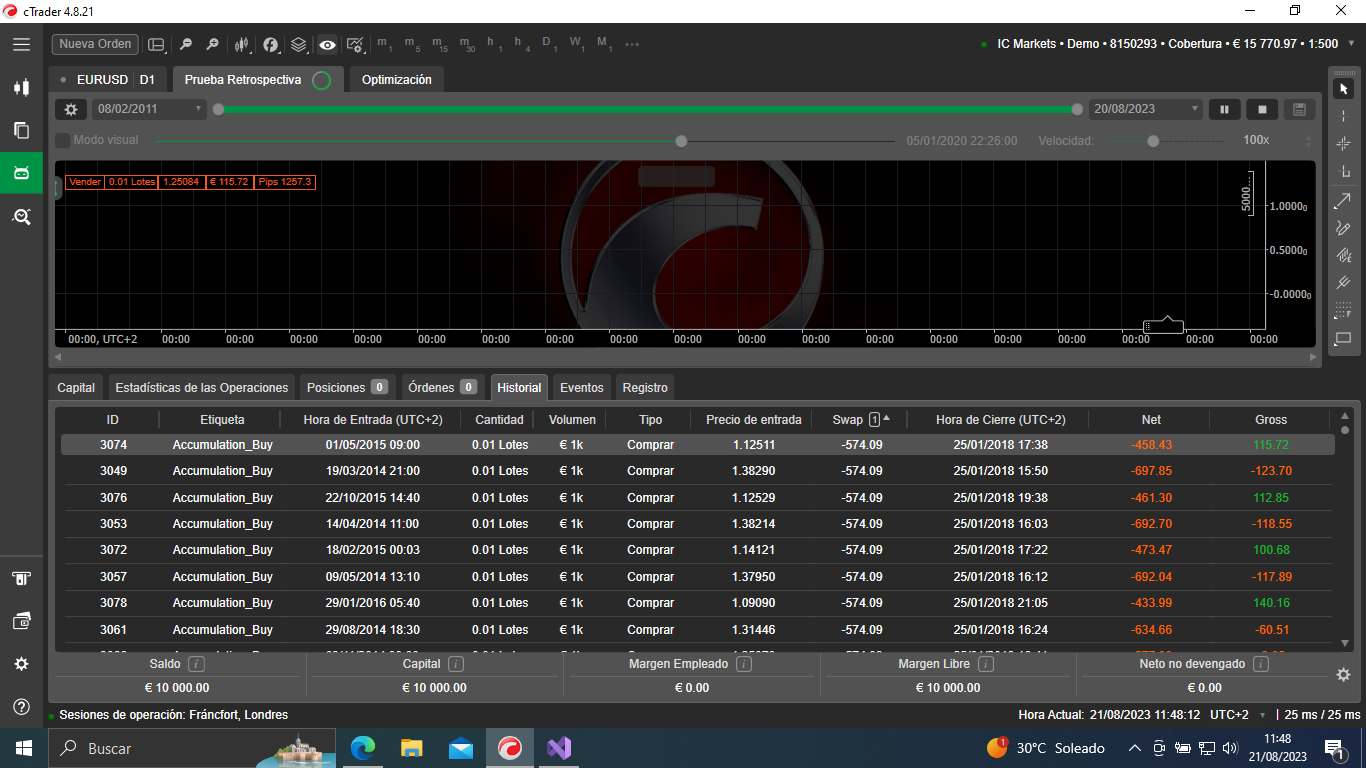
Task: Open backtesting settings gear button
Action: [71, 109]
